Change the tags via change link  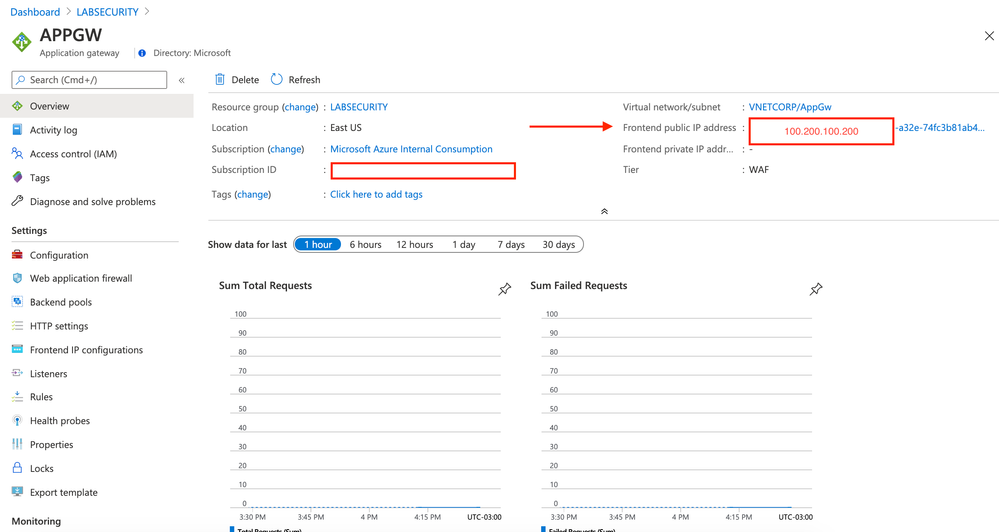(x=252, y=194)
